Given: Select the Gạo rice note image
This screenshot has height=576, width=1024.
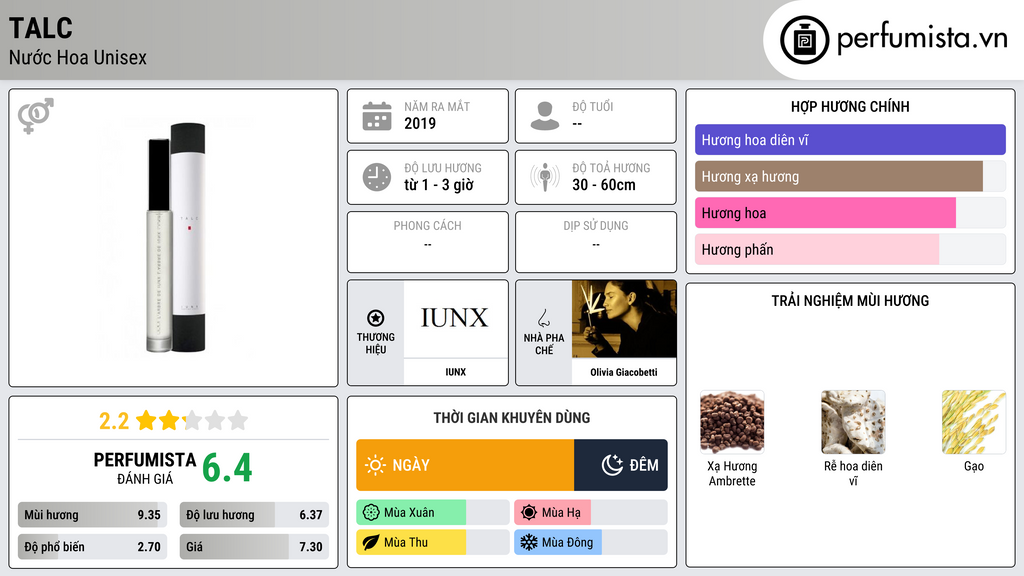Looking at the screenshot, I should 974,422.
